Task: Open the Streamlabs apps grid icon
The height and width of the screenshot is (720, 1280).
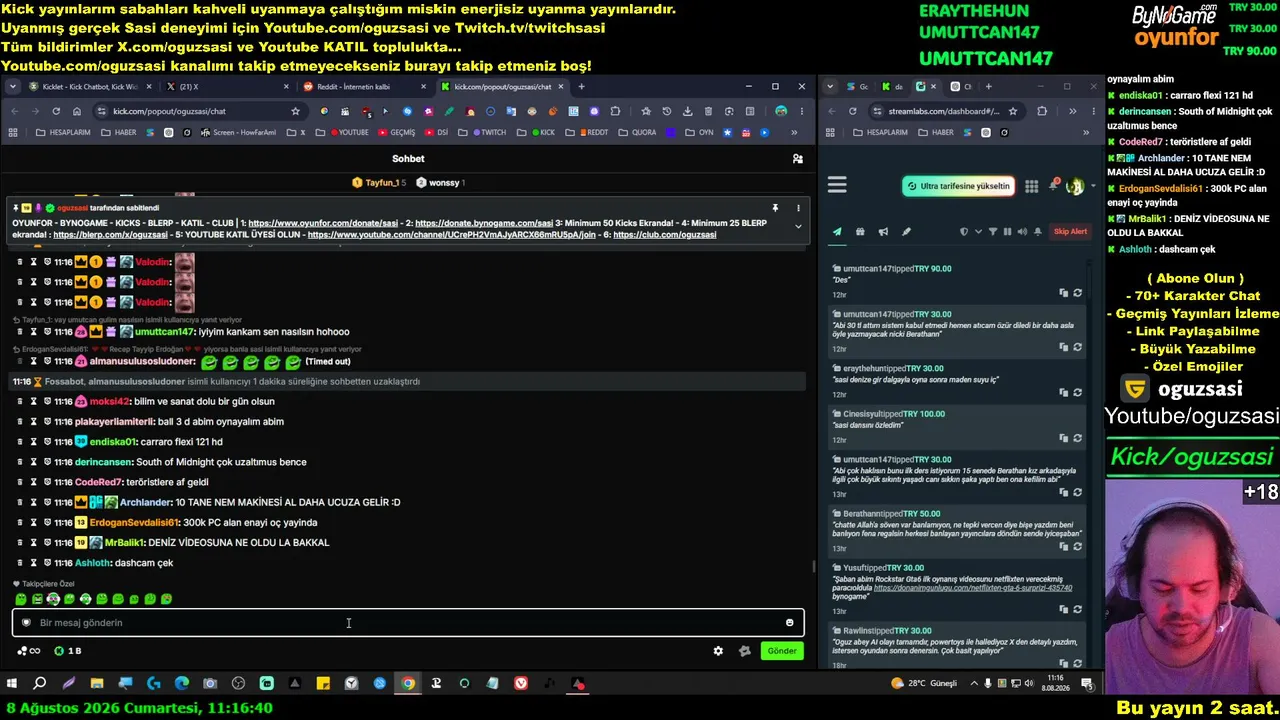Action: coord(1032,186)
